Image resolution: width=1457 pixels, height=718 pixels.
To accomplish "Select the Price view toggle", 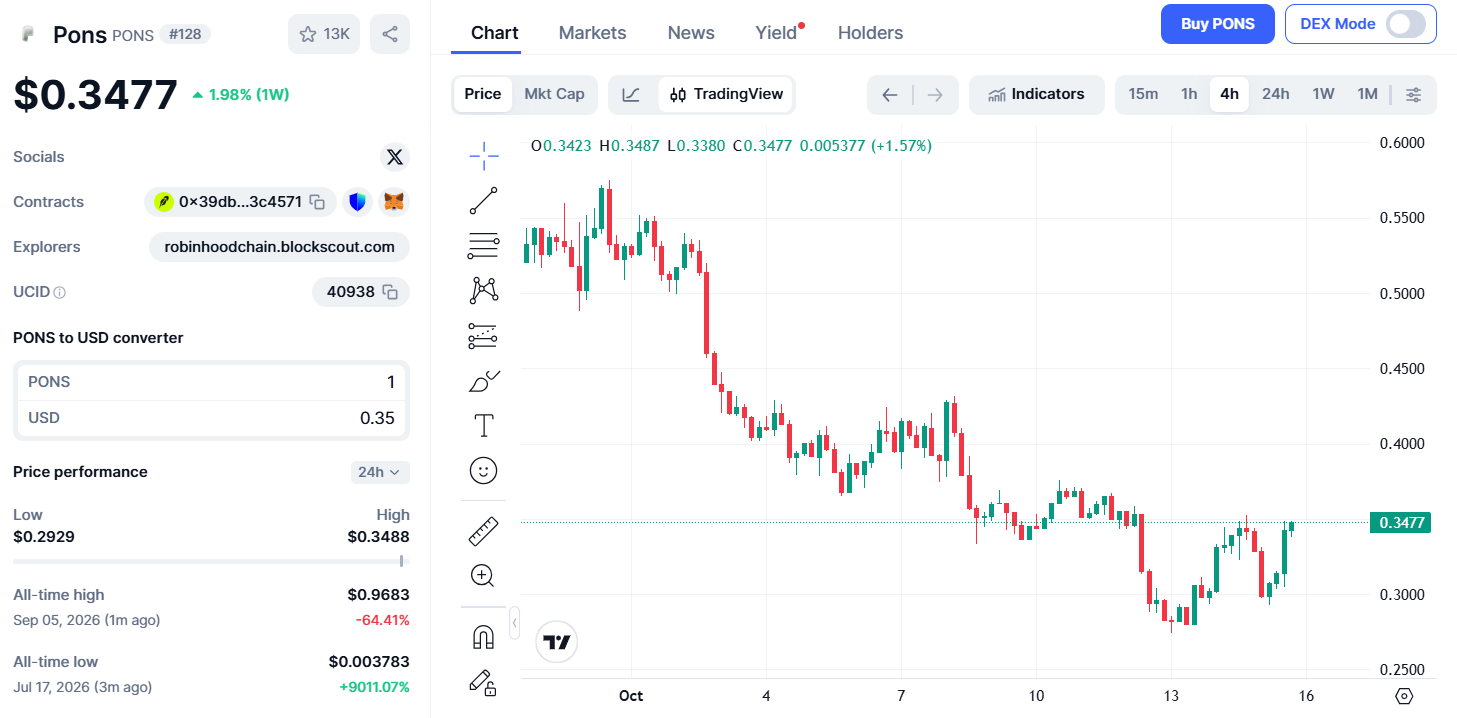I will 483,94.
